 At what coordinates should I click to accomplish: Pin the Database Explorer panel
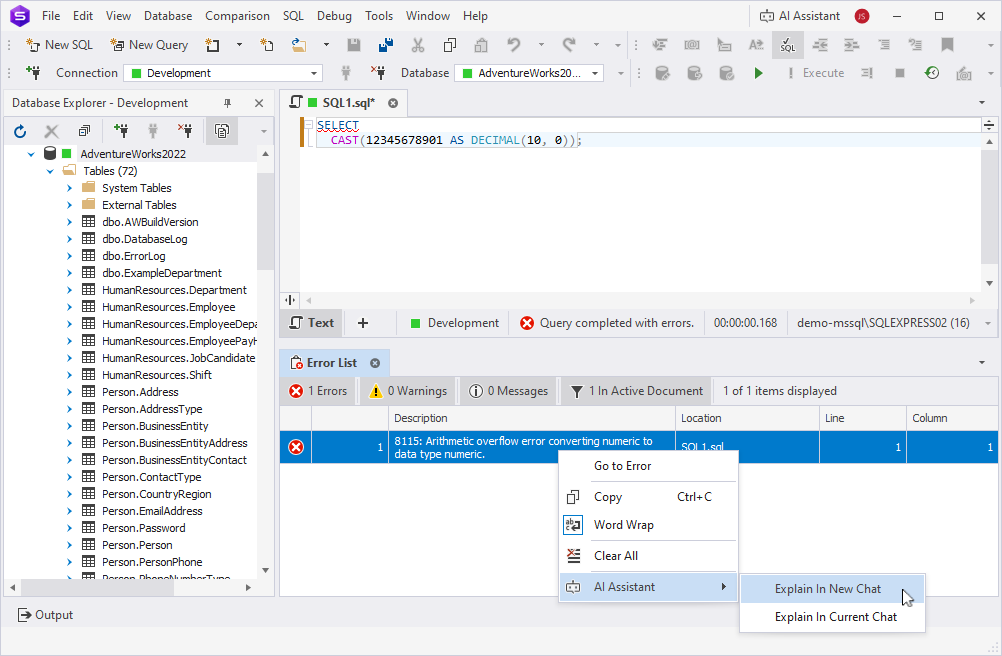(227, 103)
